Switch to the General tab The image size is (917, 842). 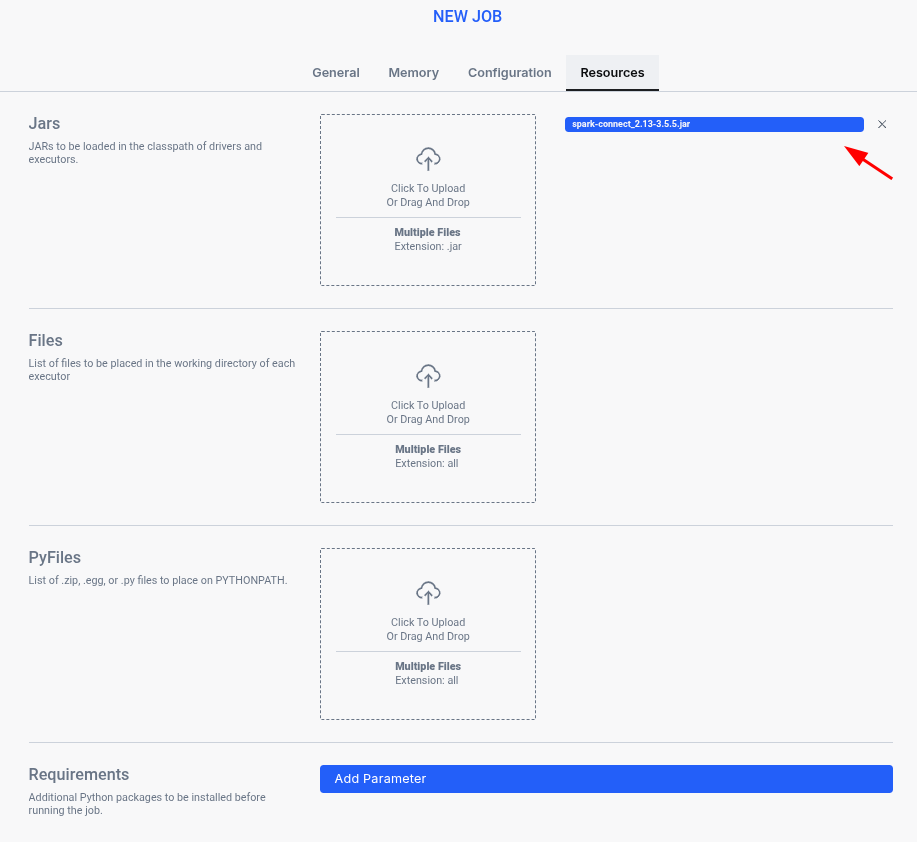point(335,72)
